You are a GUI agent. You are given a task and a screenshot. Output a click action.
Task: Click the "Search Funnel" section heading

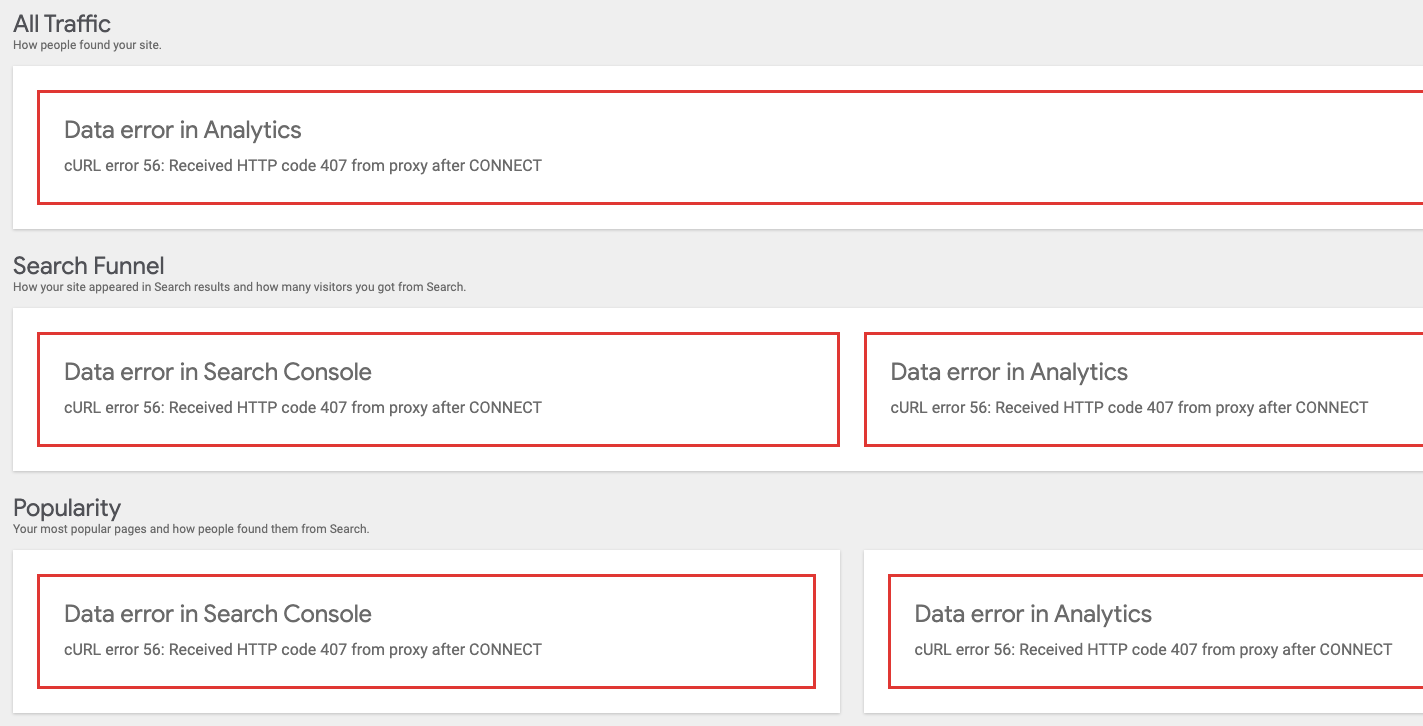[89, 265]
